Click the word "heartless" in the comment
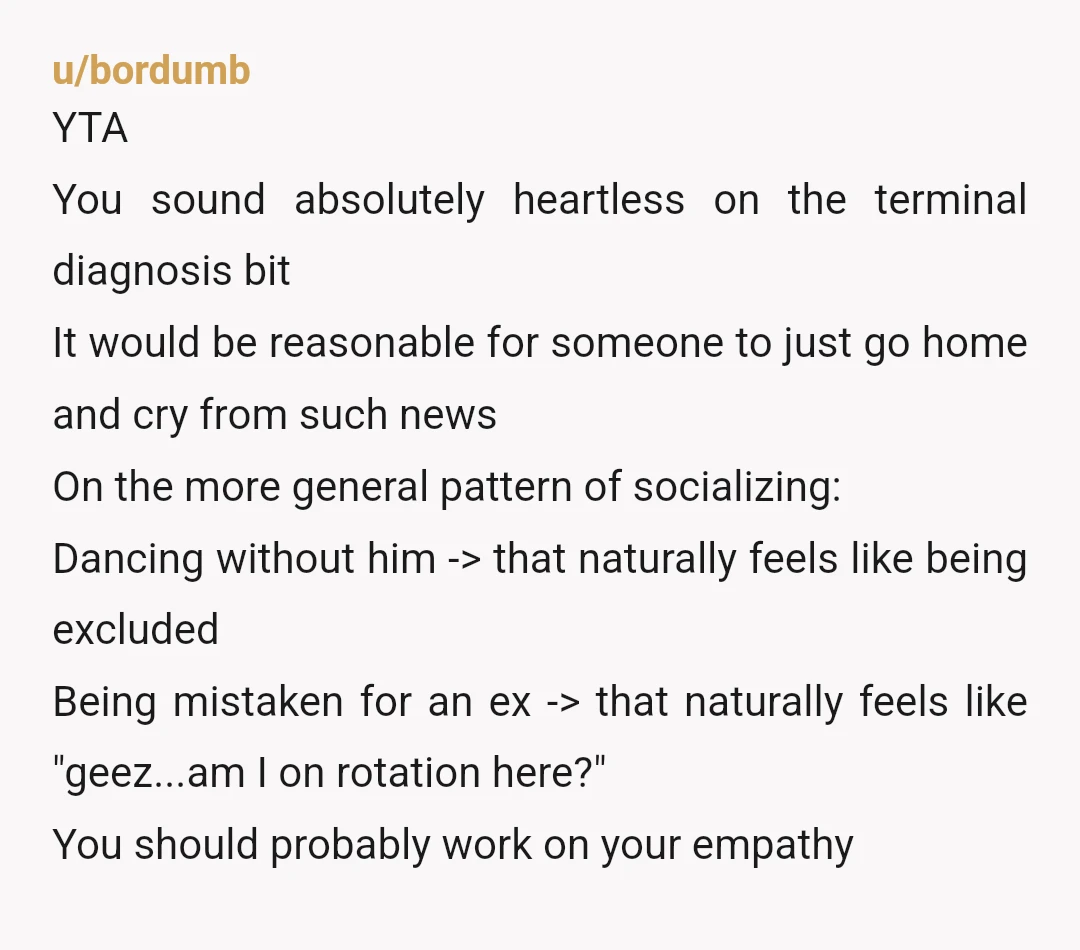 coord(599,200)
